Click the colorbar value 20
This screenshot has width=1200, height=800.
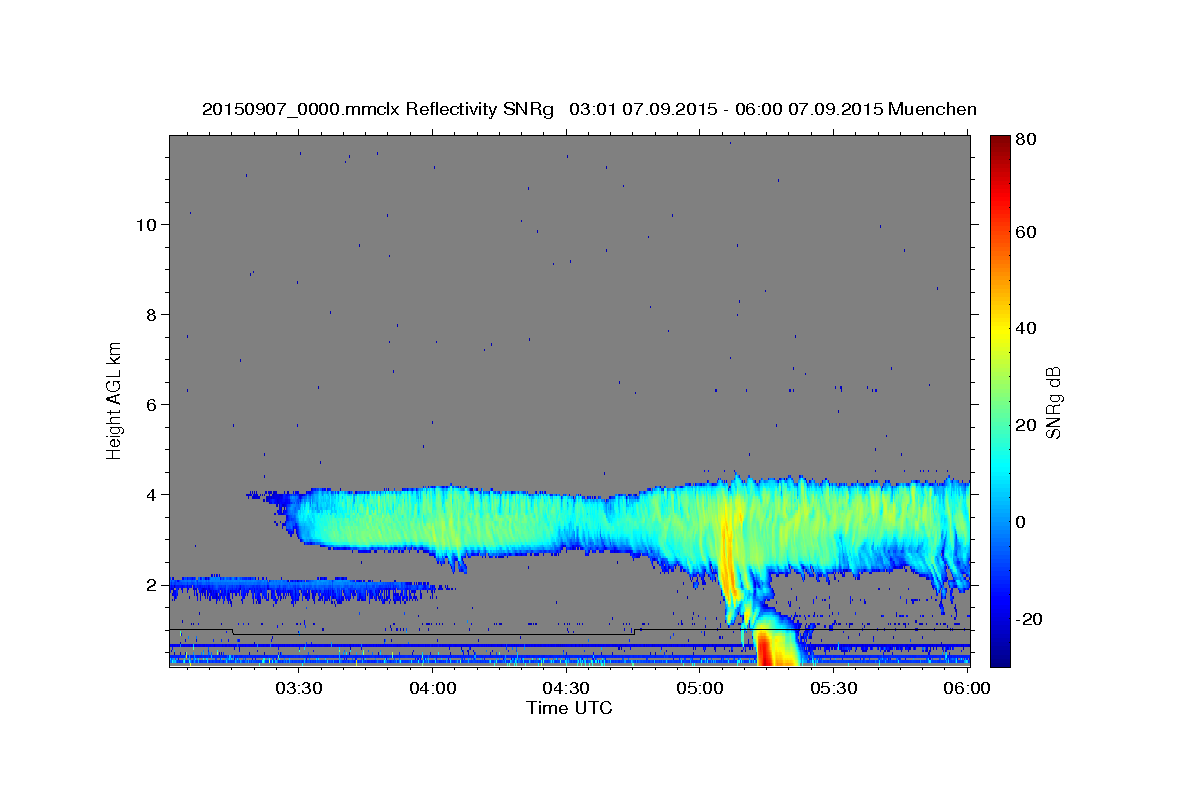point(1025,426)
